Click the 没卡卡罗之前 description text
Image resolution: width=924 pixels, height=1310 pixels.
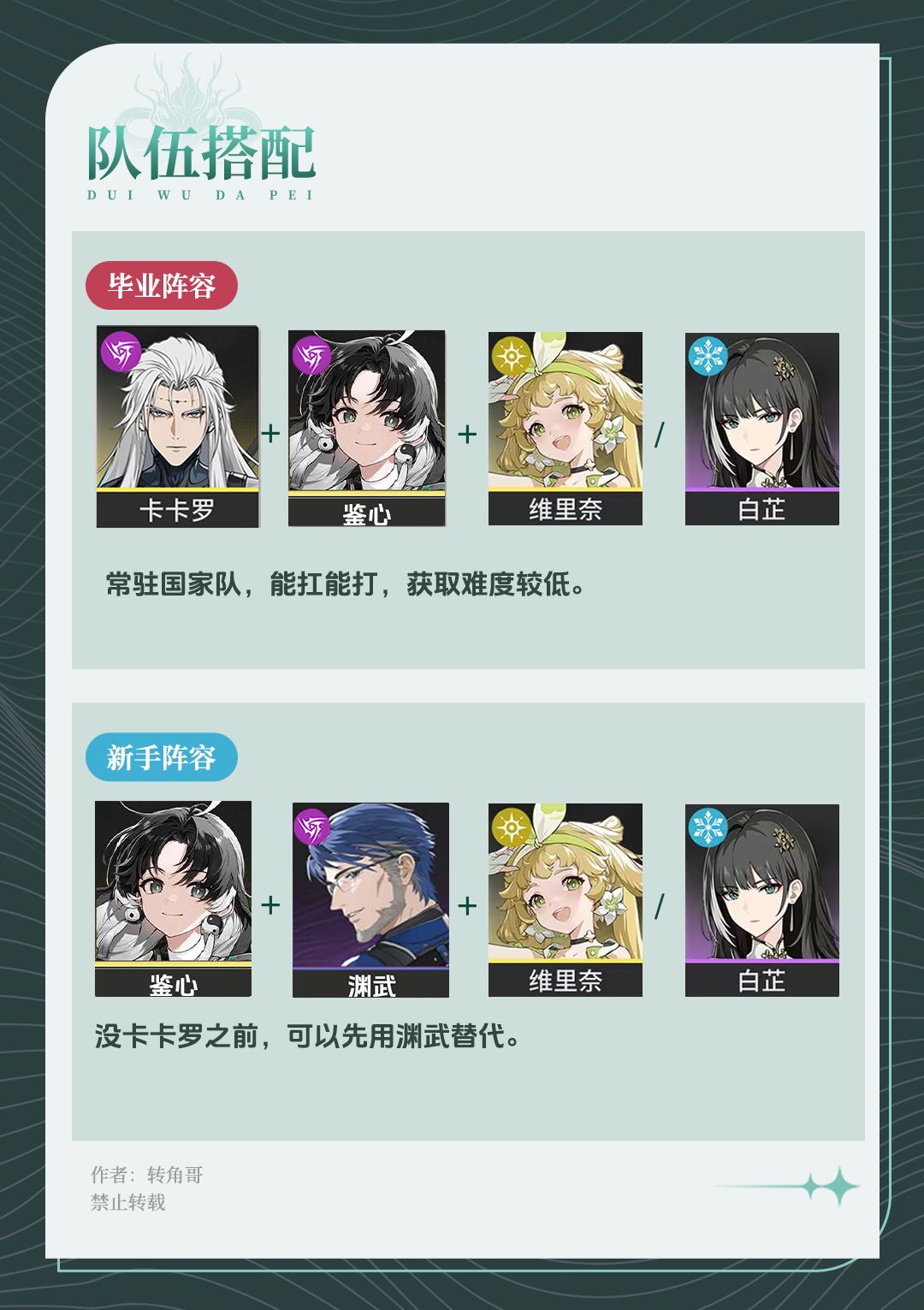(x=308, y=1036)
